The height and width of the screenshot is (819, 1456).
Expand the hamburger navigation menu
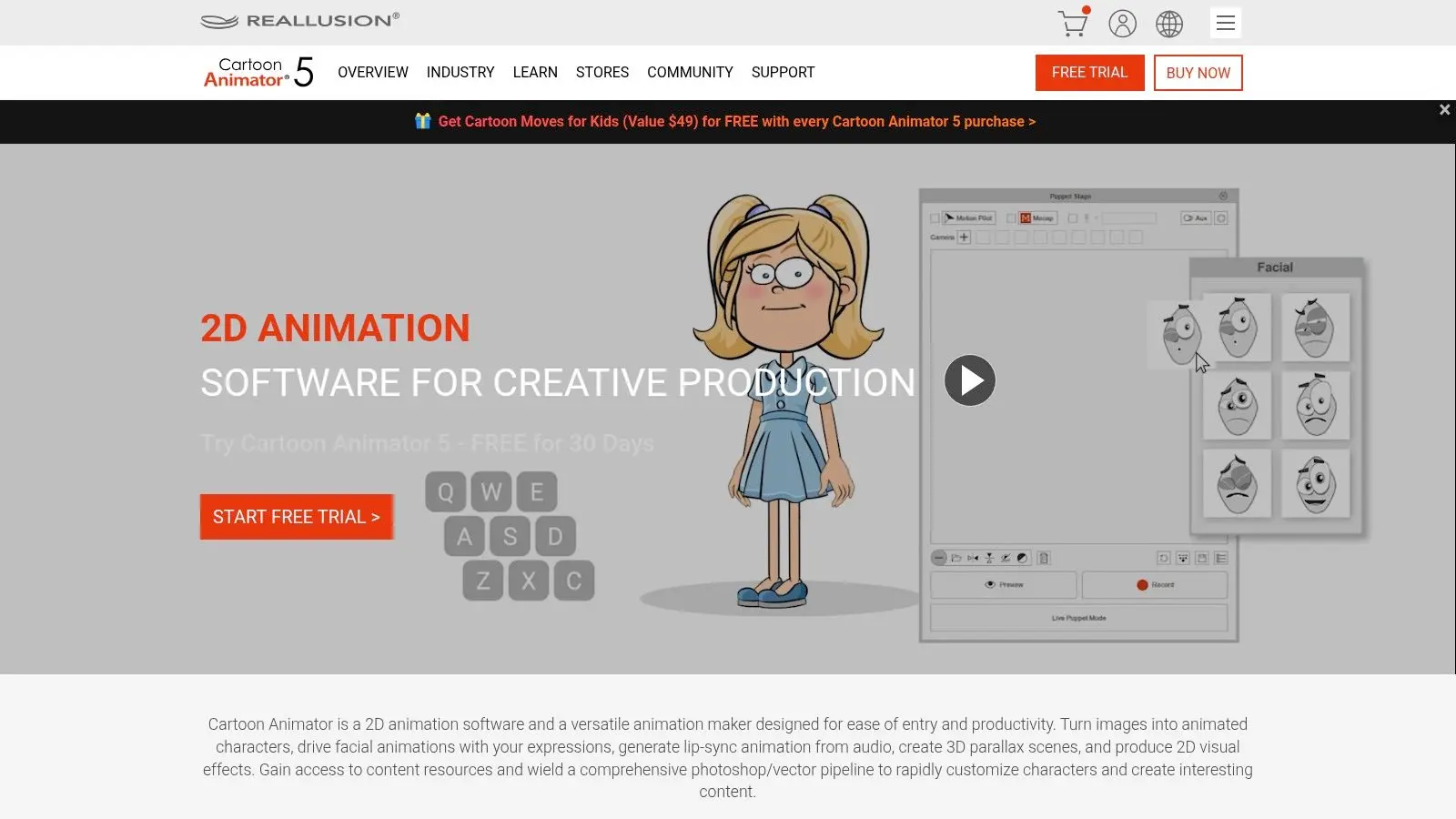(x=1226, y=23)
